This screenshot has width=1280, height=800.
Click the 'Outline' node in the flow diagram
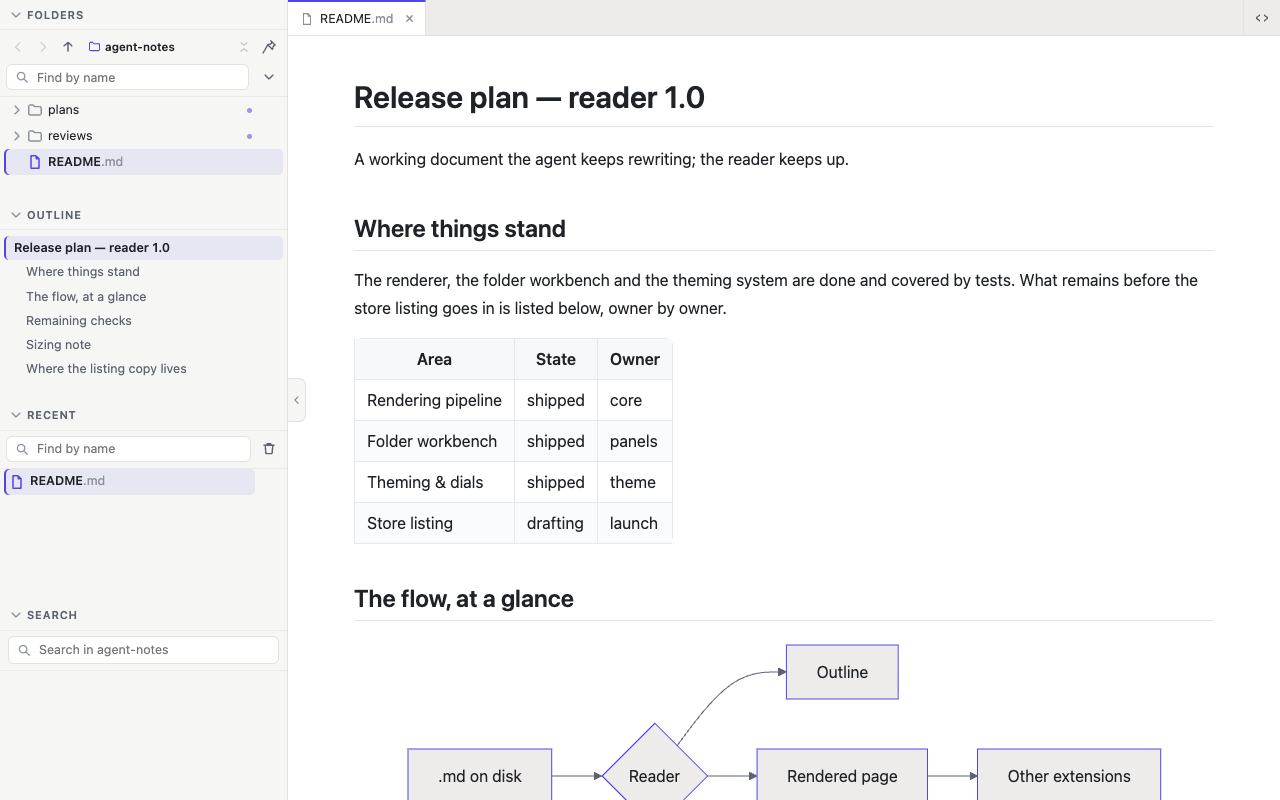pyautogui.click(x=842, y=672)
